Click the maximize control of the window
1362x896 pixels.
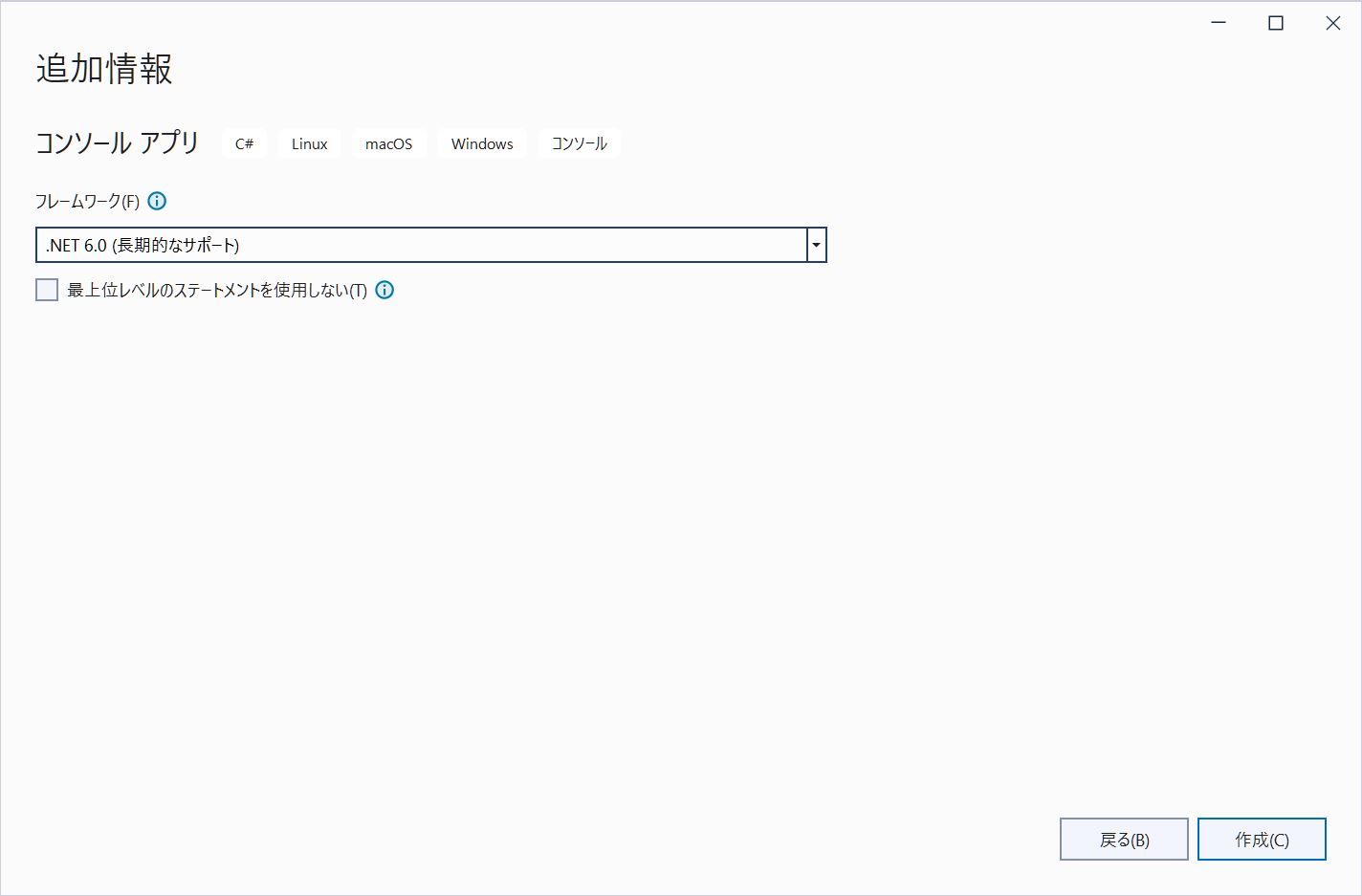click(x=1275, y=22)
